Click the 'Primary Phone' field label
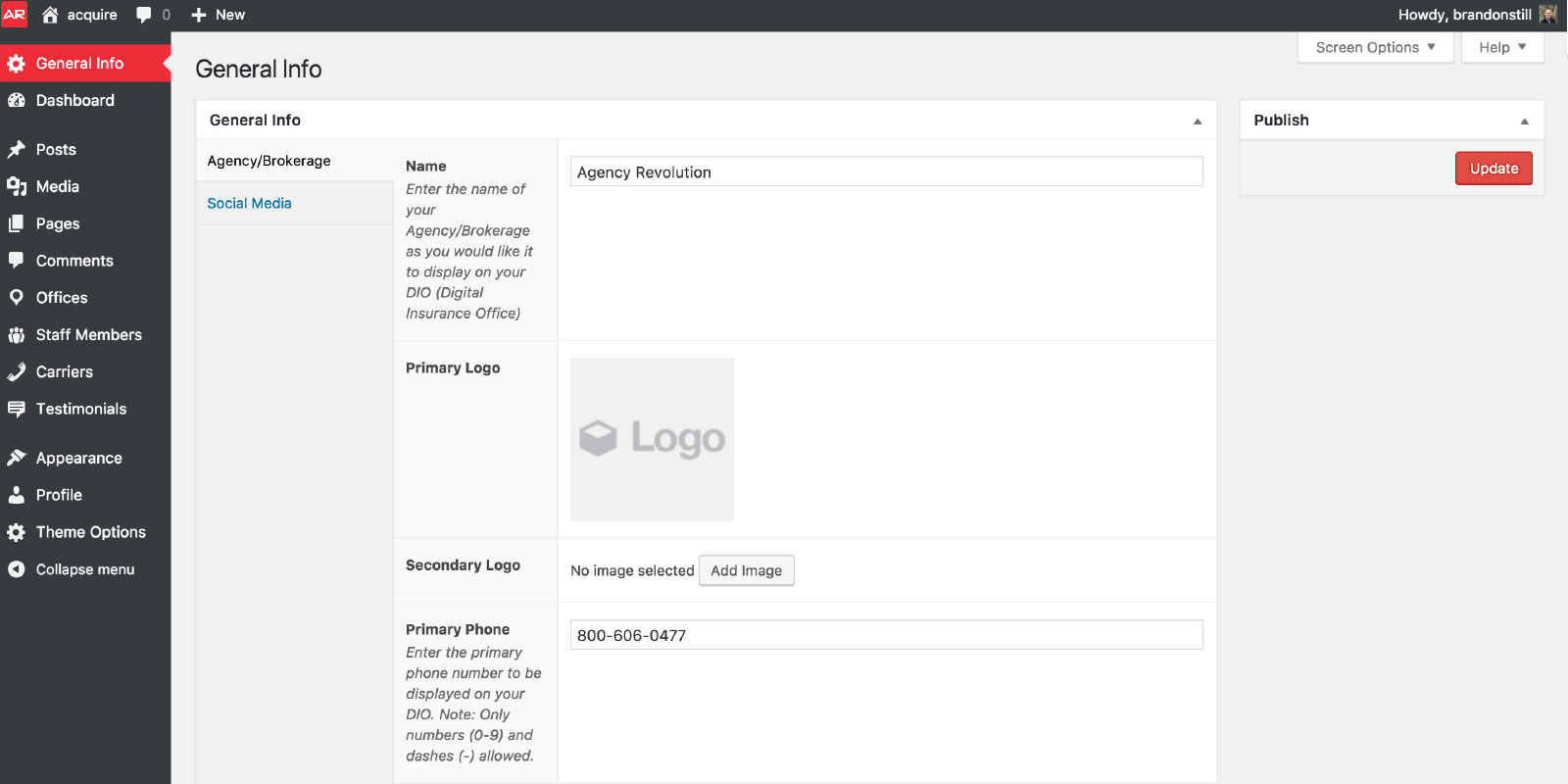 pos(458,629)
